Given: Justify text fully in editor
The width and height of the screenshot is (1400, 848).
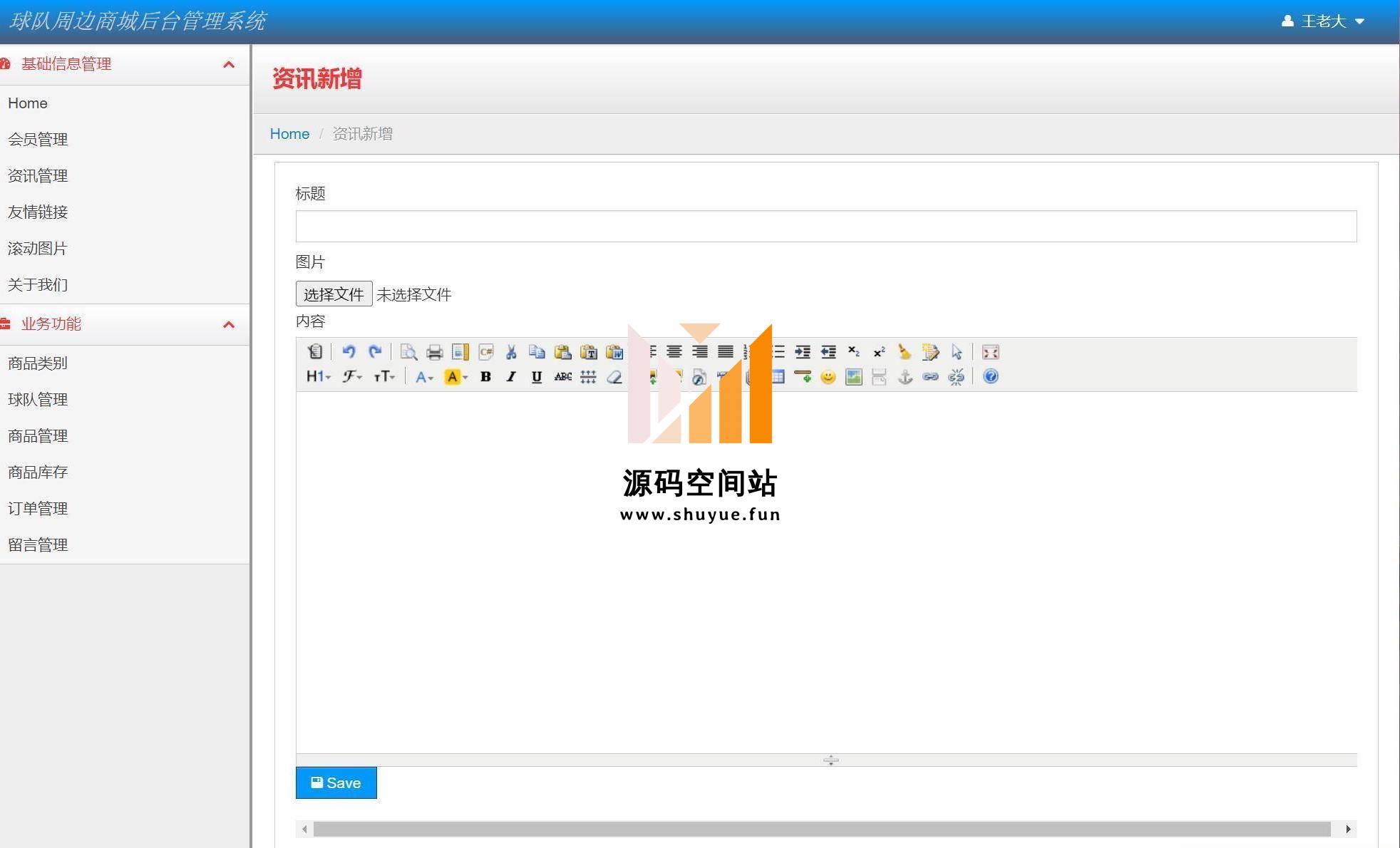Looking at the screenshot, I should point(726,351).
